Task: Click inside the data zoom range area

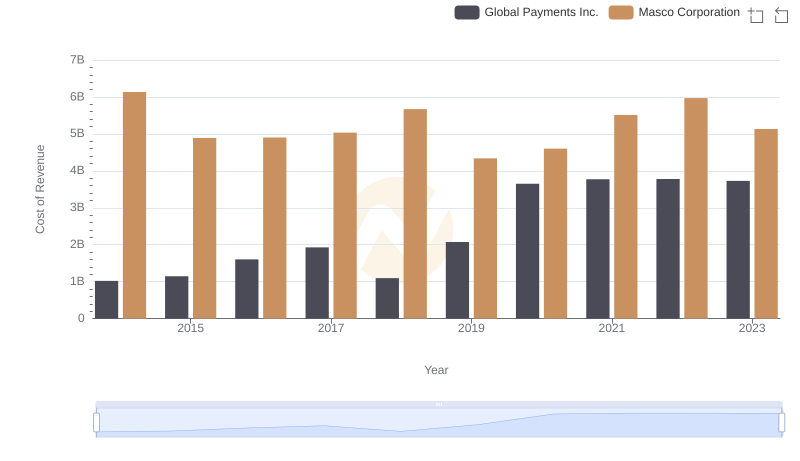Action: (x=439, y=422)
